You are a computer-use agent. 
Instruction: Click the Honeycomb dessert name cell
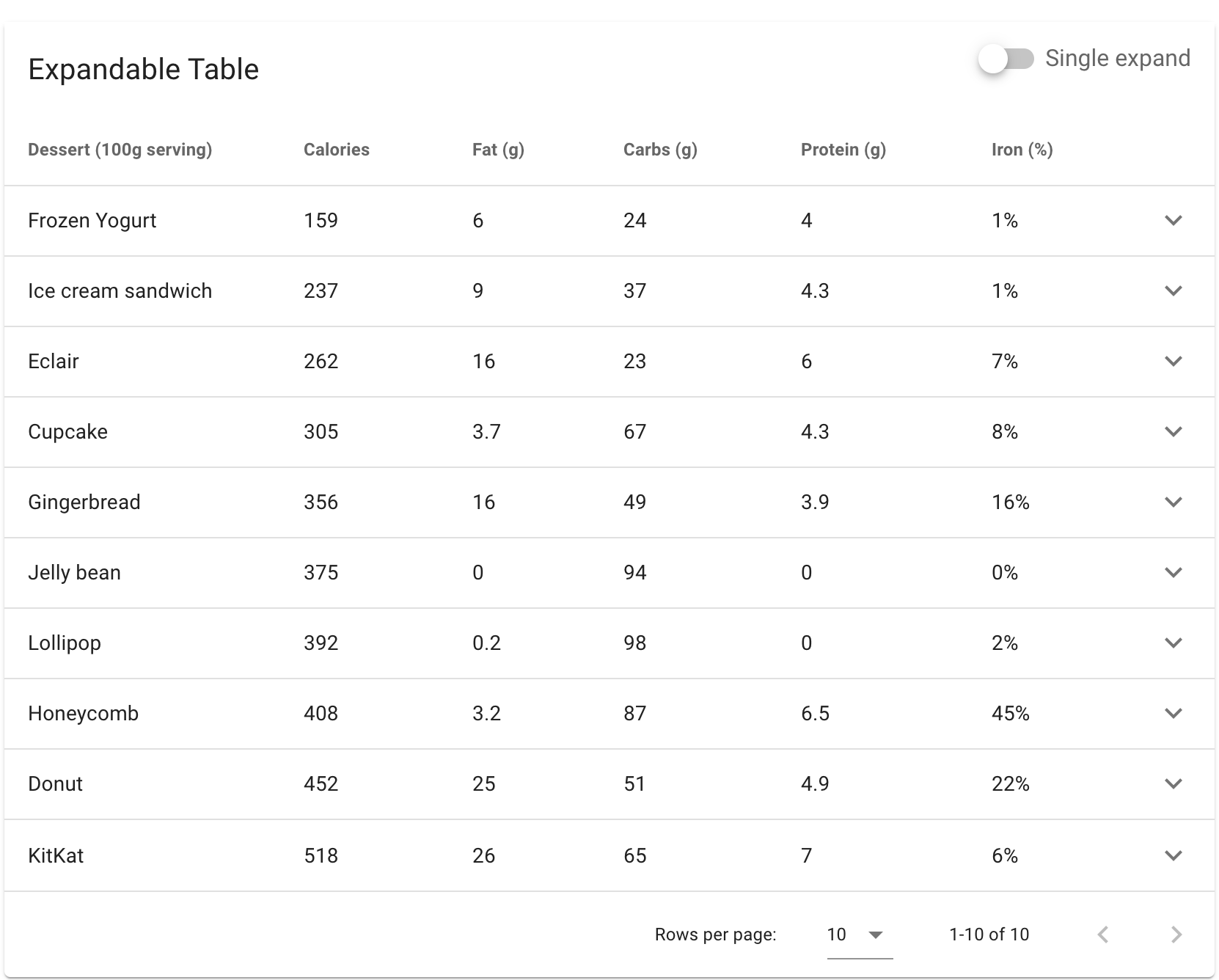83,714
